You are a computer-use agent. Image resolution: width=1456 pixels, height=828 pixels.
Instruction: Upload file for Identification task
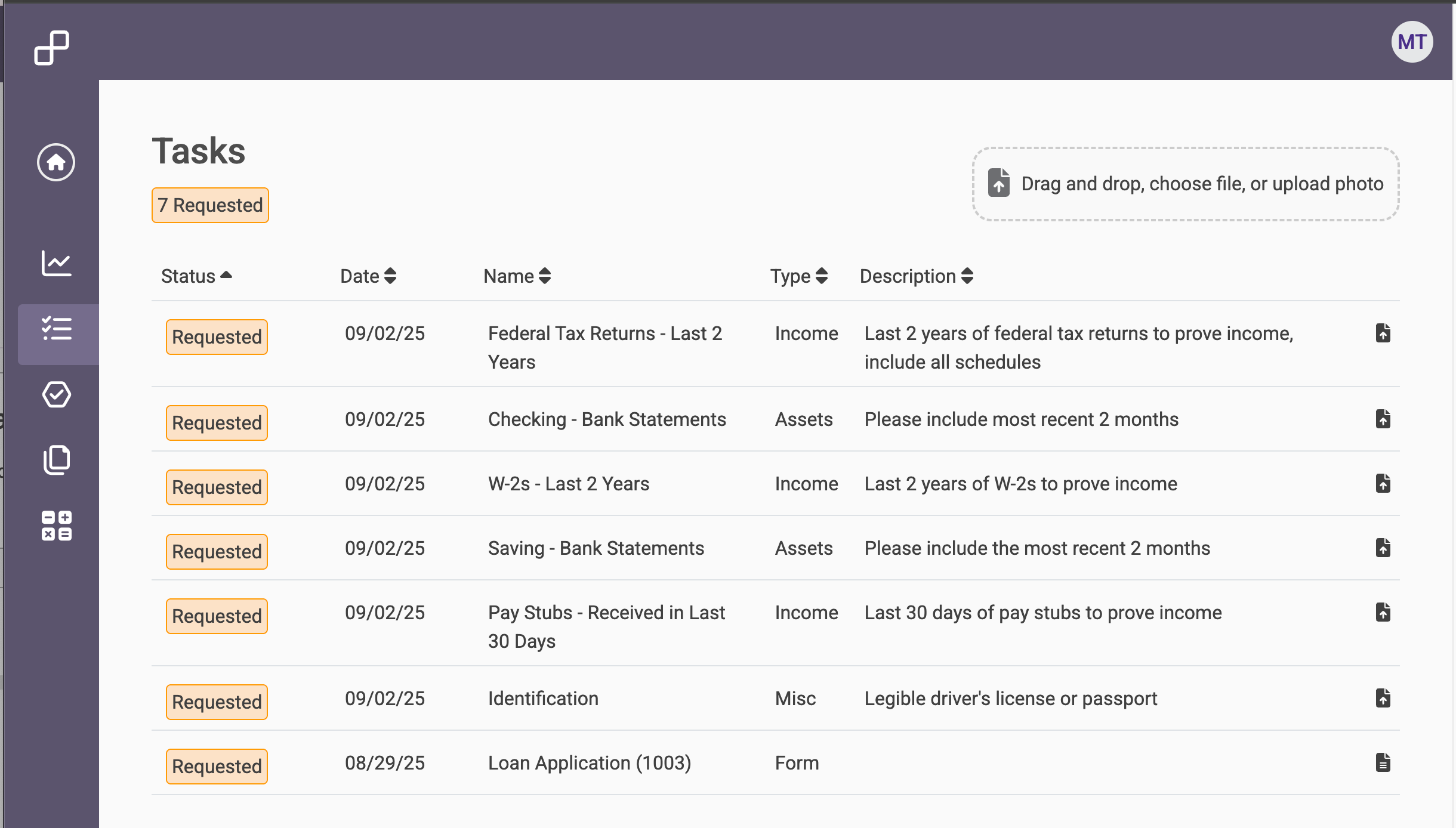(x=1383, y=698)
